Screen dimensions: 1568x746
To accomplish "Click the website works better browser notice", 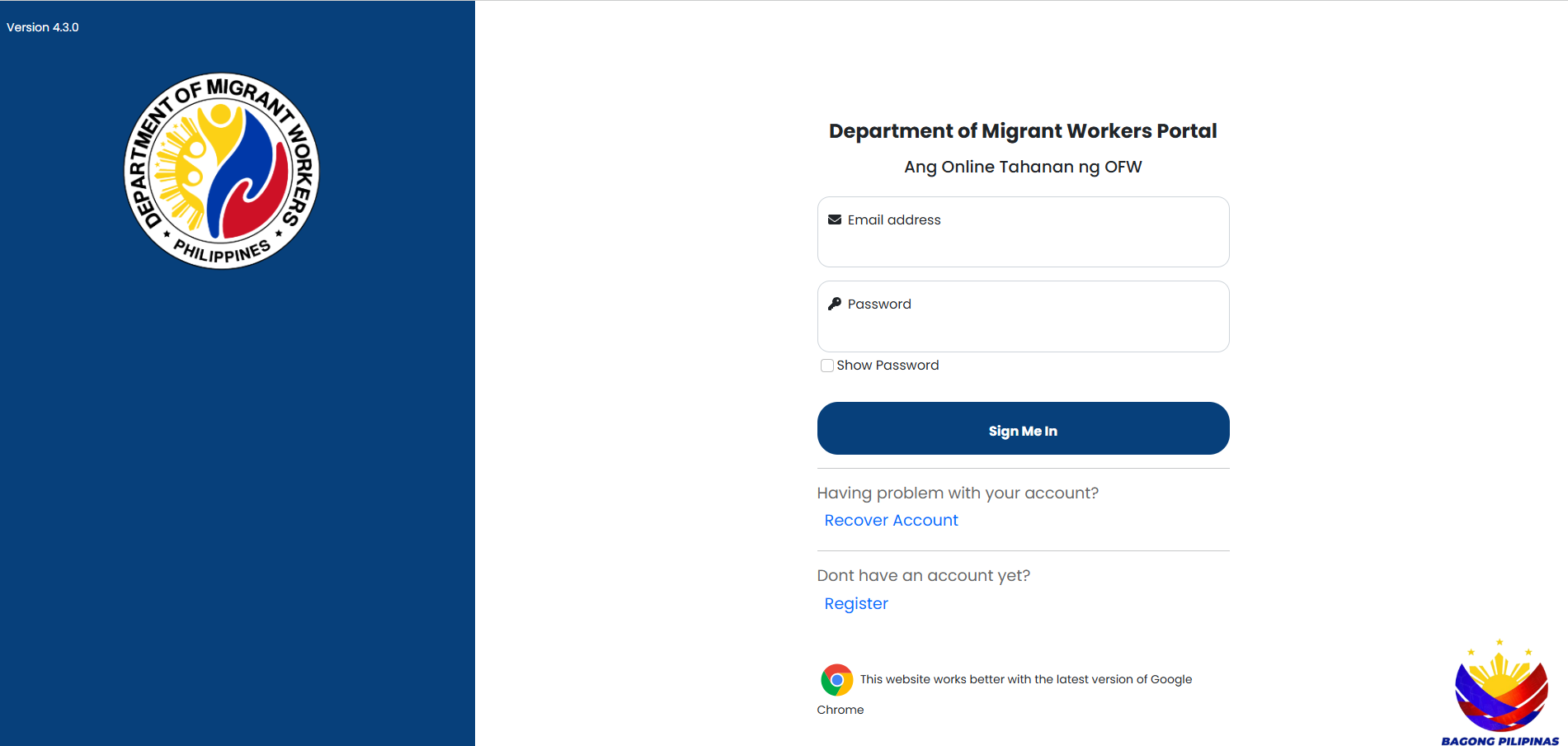I will (1025, 680).
